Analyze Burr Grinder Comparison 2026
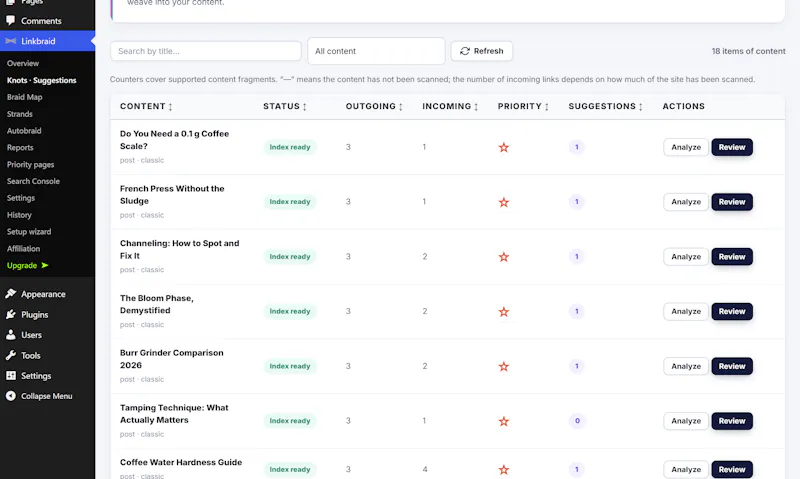Viewport: 800px width, 479px height. tap(686, 366)
